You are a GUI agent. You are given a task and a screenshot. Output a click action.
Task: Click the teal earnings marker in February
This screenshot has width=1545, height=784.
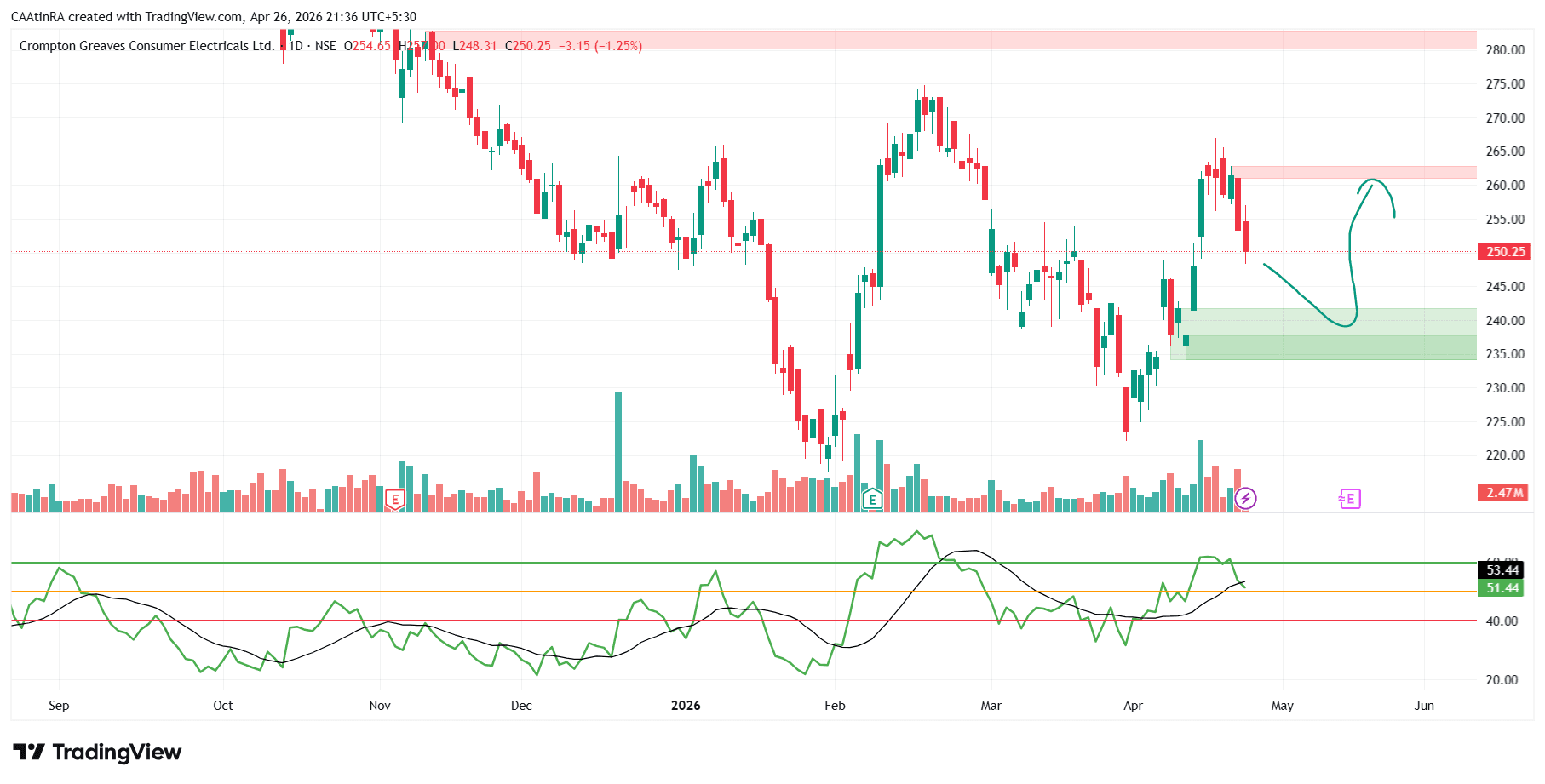pyautogui.click(x=872, y=499)
